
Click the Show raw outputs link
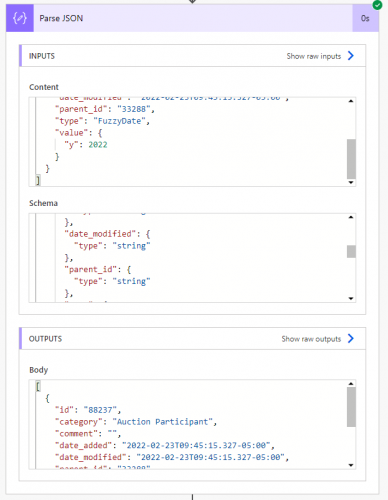311,339
